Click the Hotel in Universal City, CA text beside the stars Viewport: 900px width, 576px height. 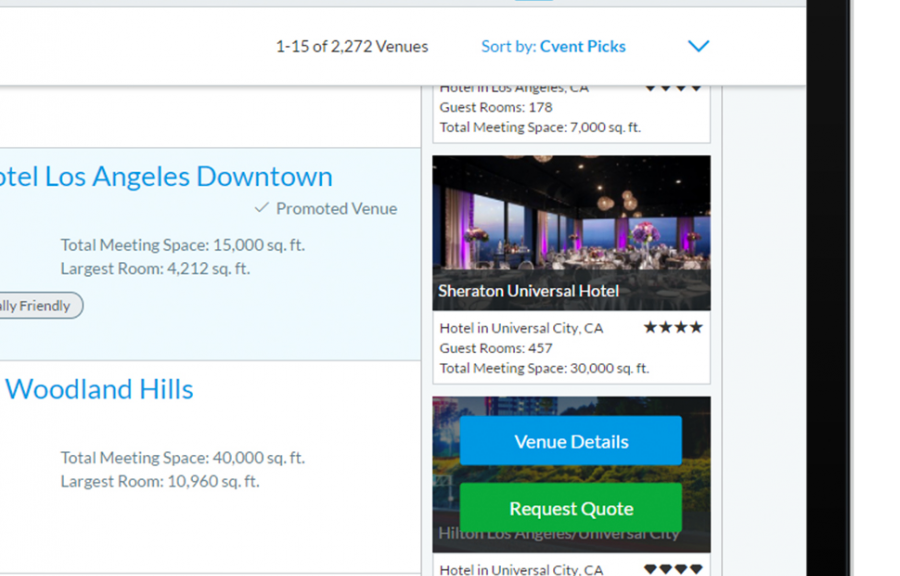point(521,328)
